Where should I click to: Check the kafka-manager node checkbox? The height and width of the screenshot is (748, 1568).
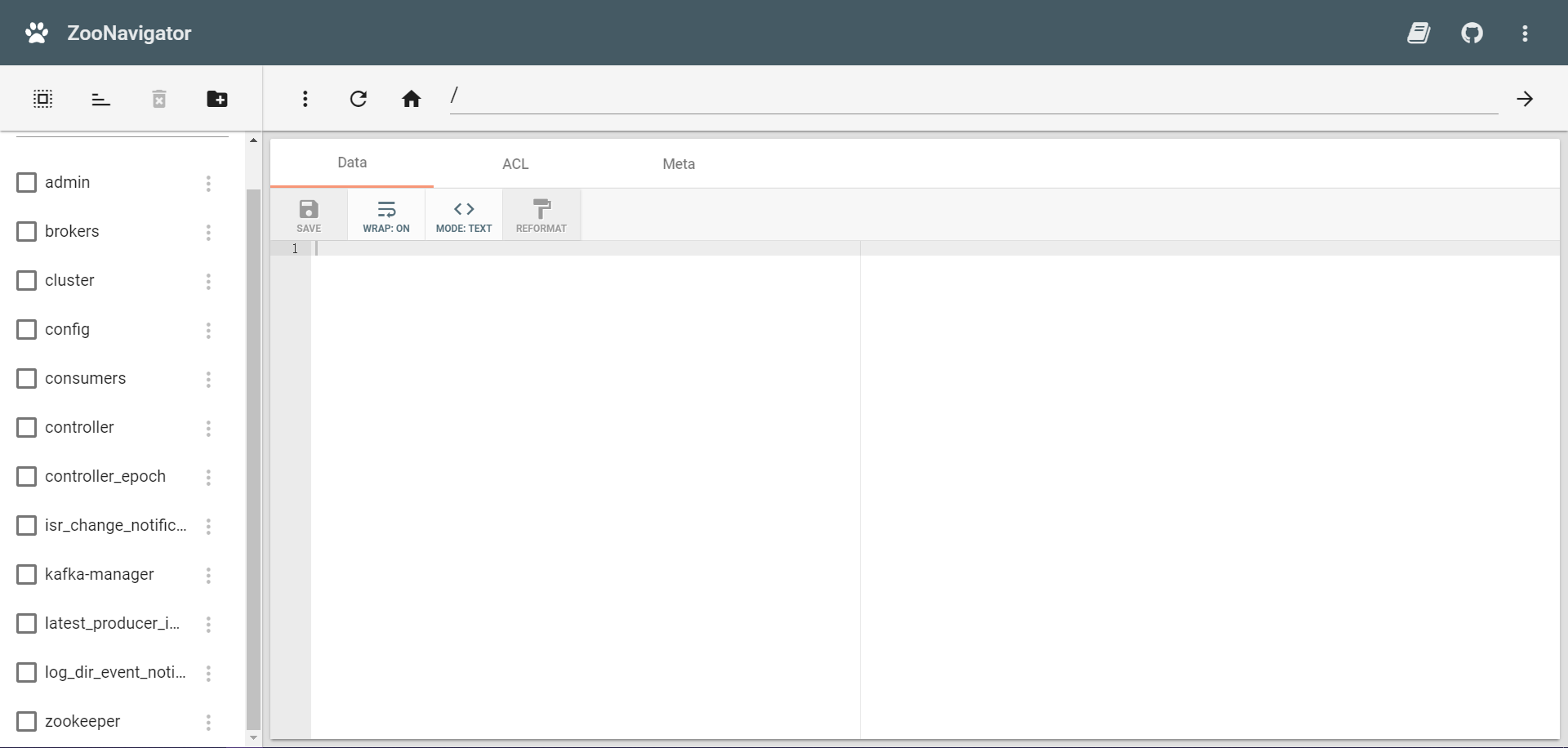point(26,574)
